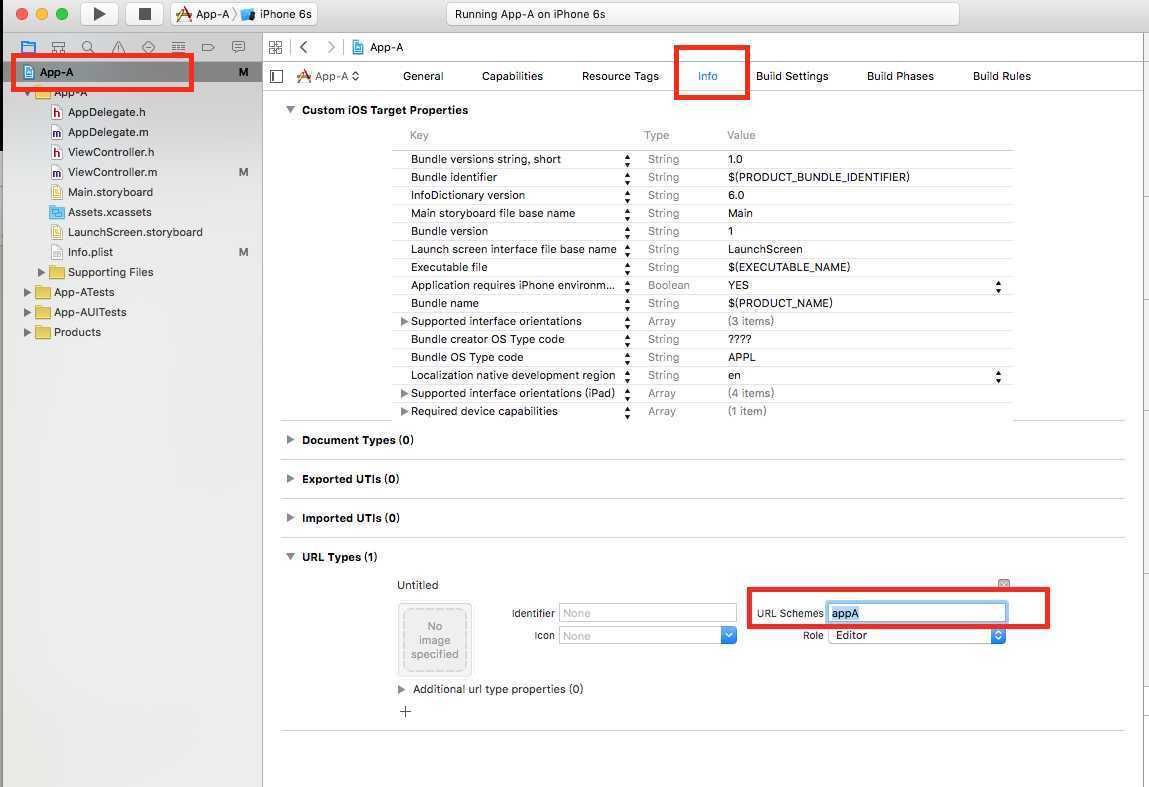Image resolution: width=1149 pixels, height=787 pixels.
Task: Open Info.plist file
Action: (x=90, y=252)
